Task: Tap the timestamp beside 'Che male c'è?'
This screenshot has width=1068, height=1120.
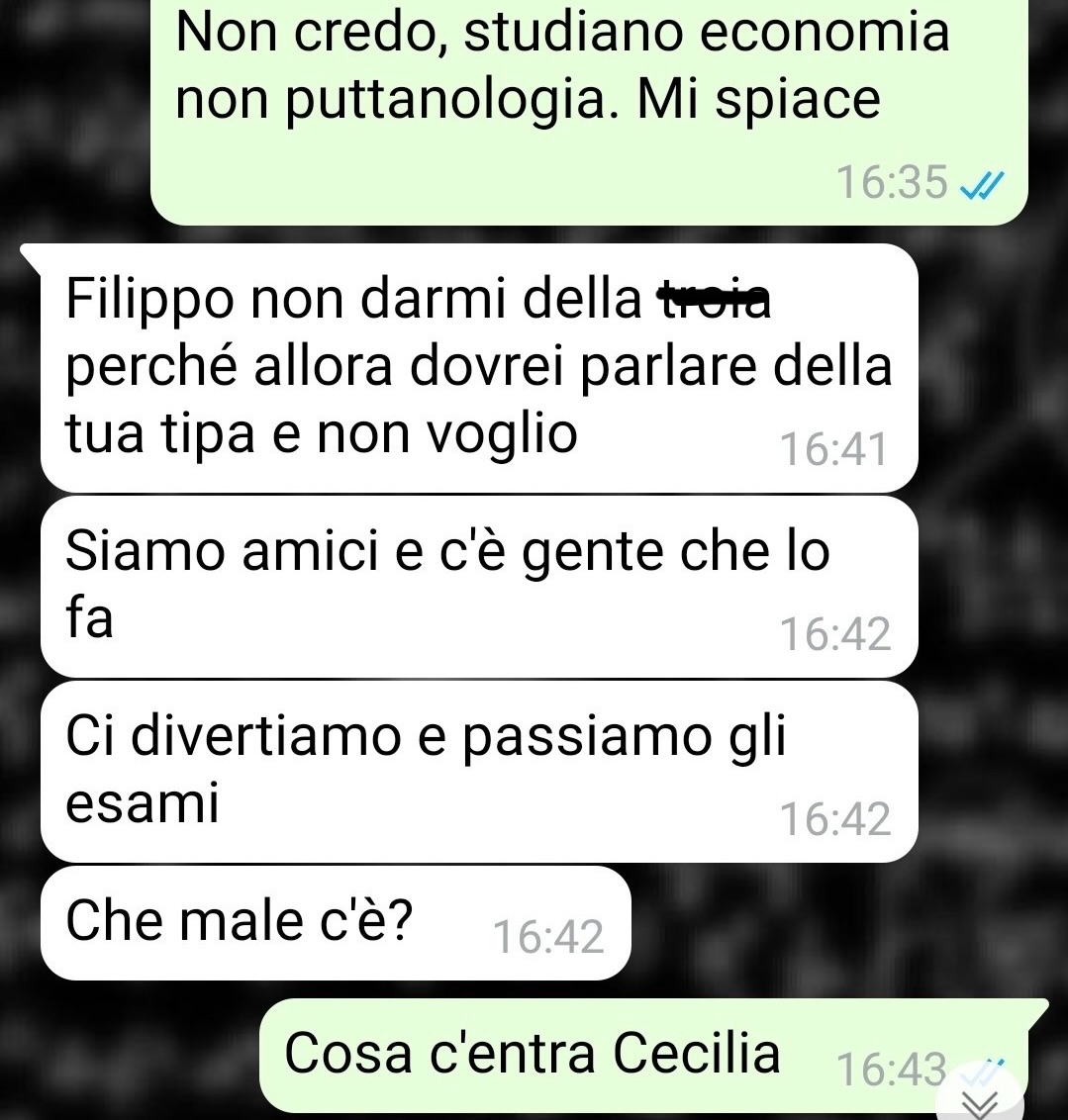Action: click(x=548, y=936)
